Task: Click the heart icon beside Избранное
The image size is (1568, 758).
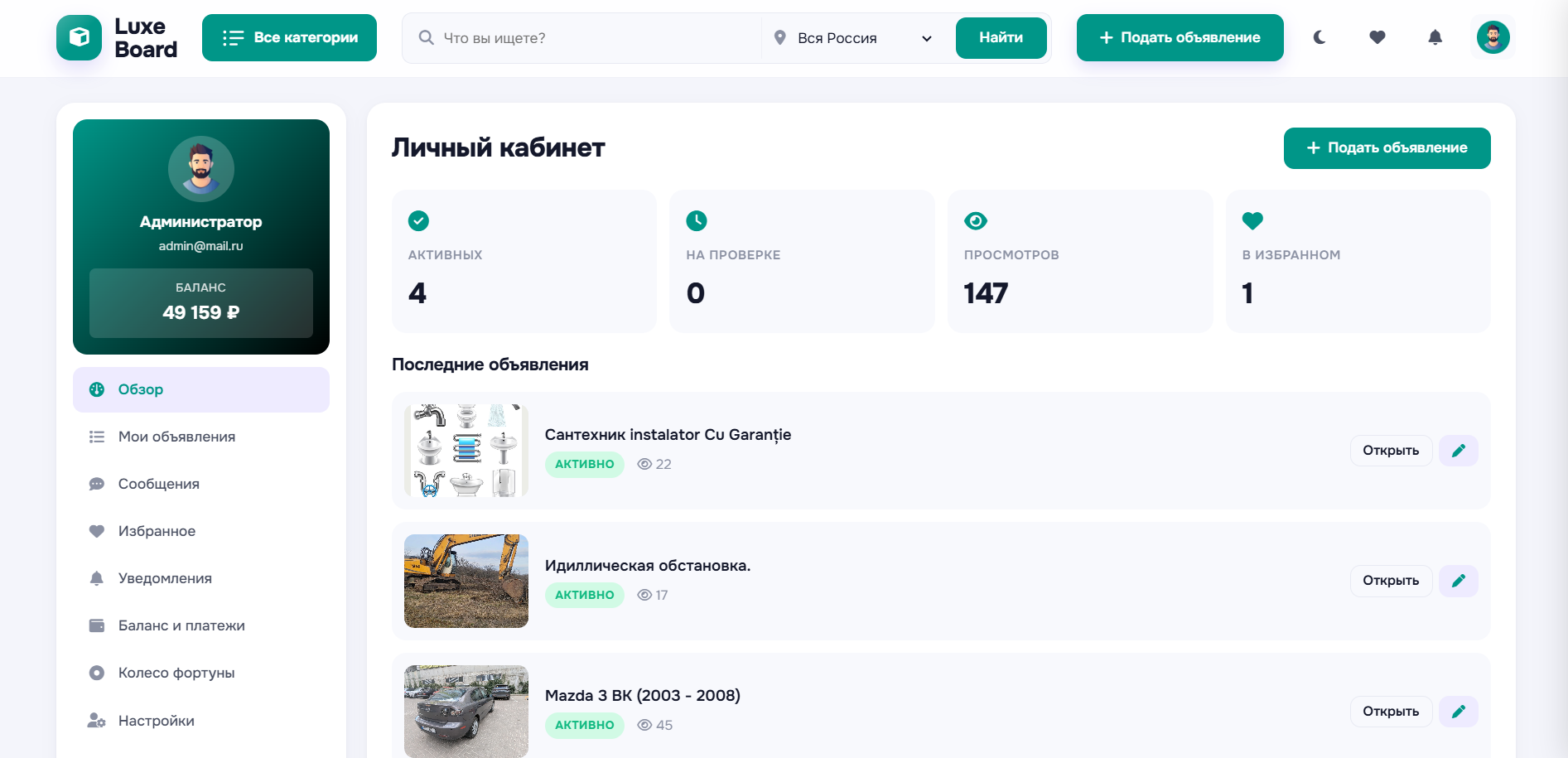Action: 97,531
